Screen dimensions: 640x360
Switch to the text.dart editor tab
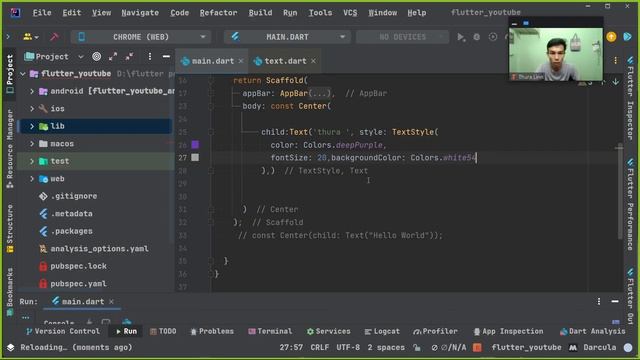coord(285,61)
